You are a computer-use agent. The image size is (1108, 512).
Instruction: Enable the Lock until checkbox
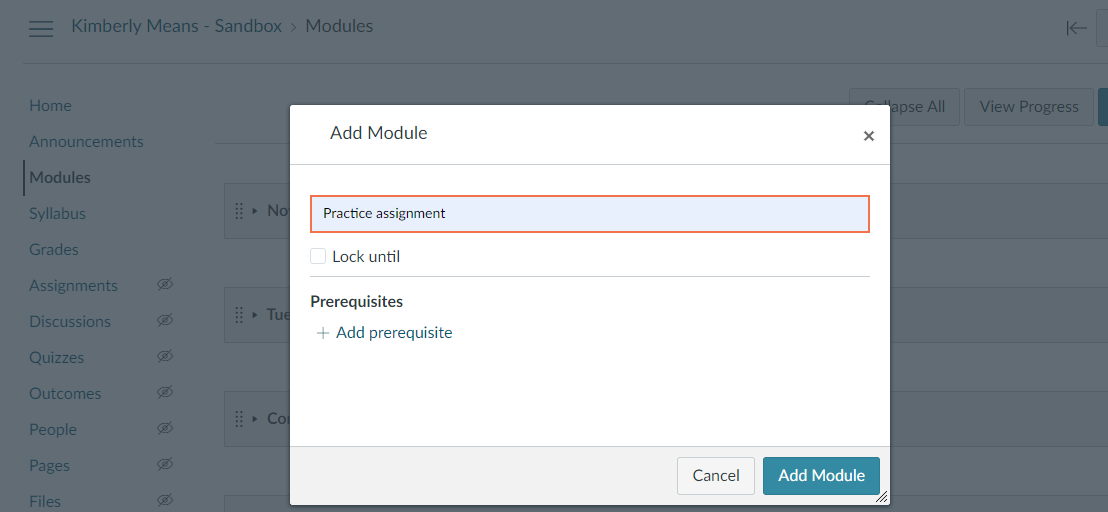[318, 256]
